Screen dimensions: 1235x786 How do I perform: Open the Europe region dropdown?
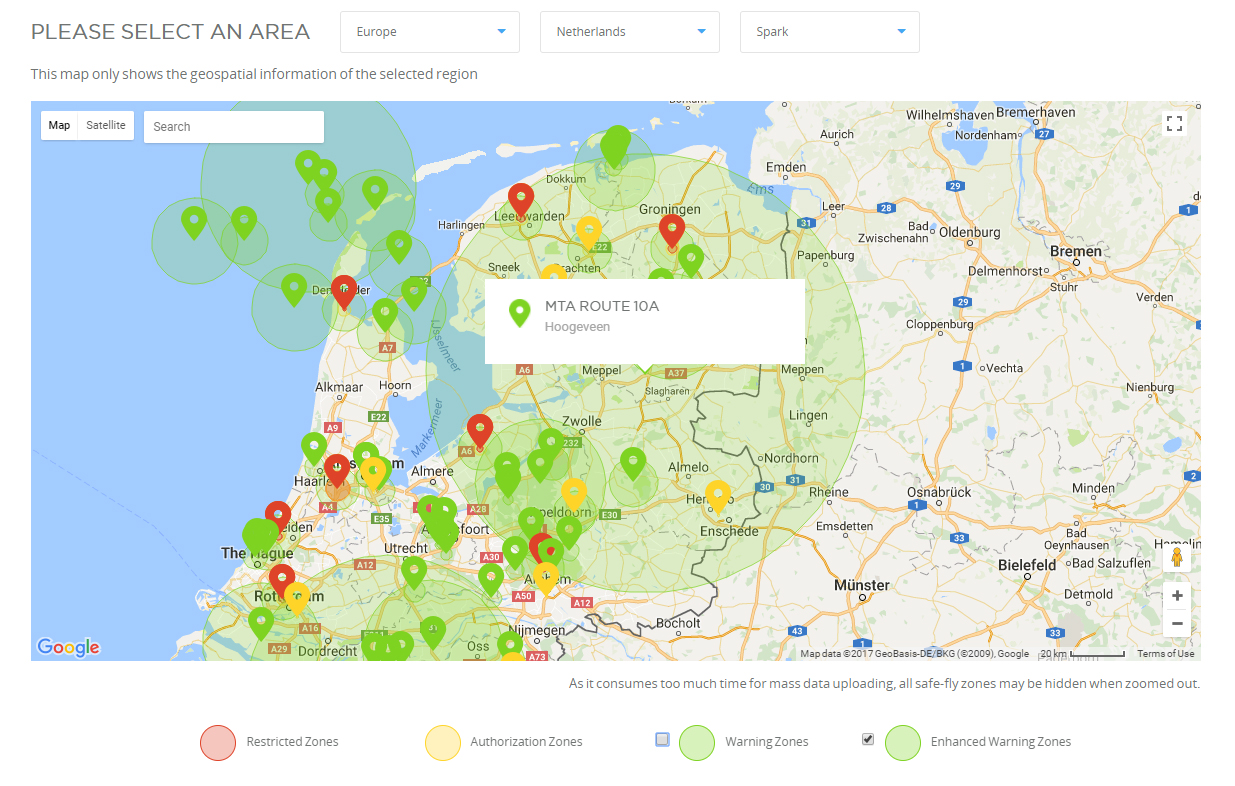point(429,32)
